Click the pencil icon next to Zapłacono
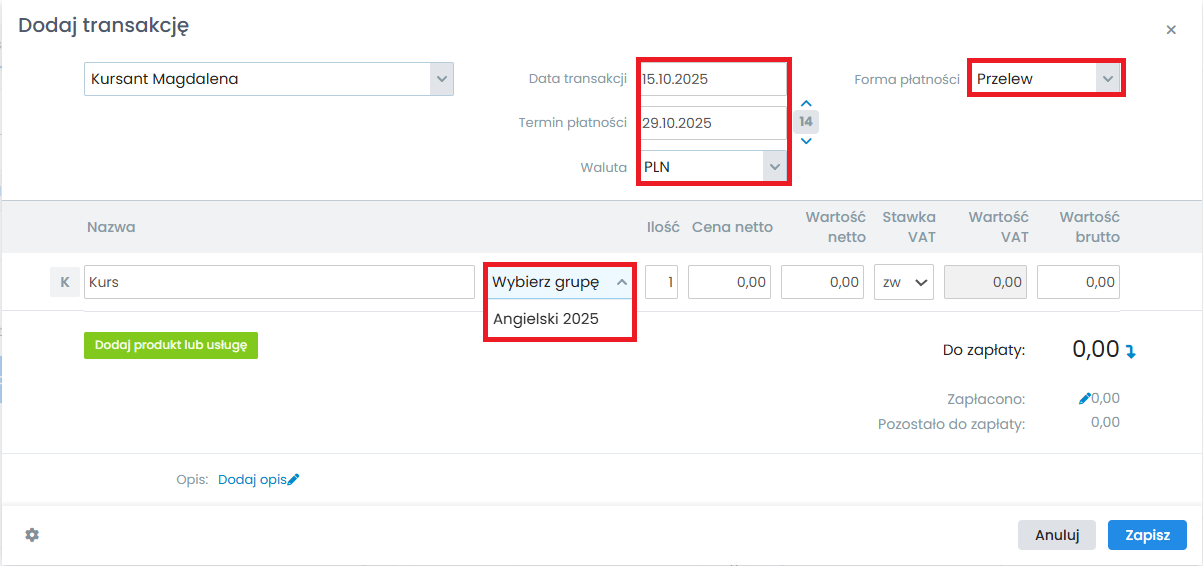This screenshot has height=566, width=1203. point(1085,398)
